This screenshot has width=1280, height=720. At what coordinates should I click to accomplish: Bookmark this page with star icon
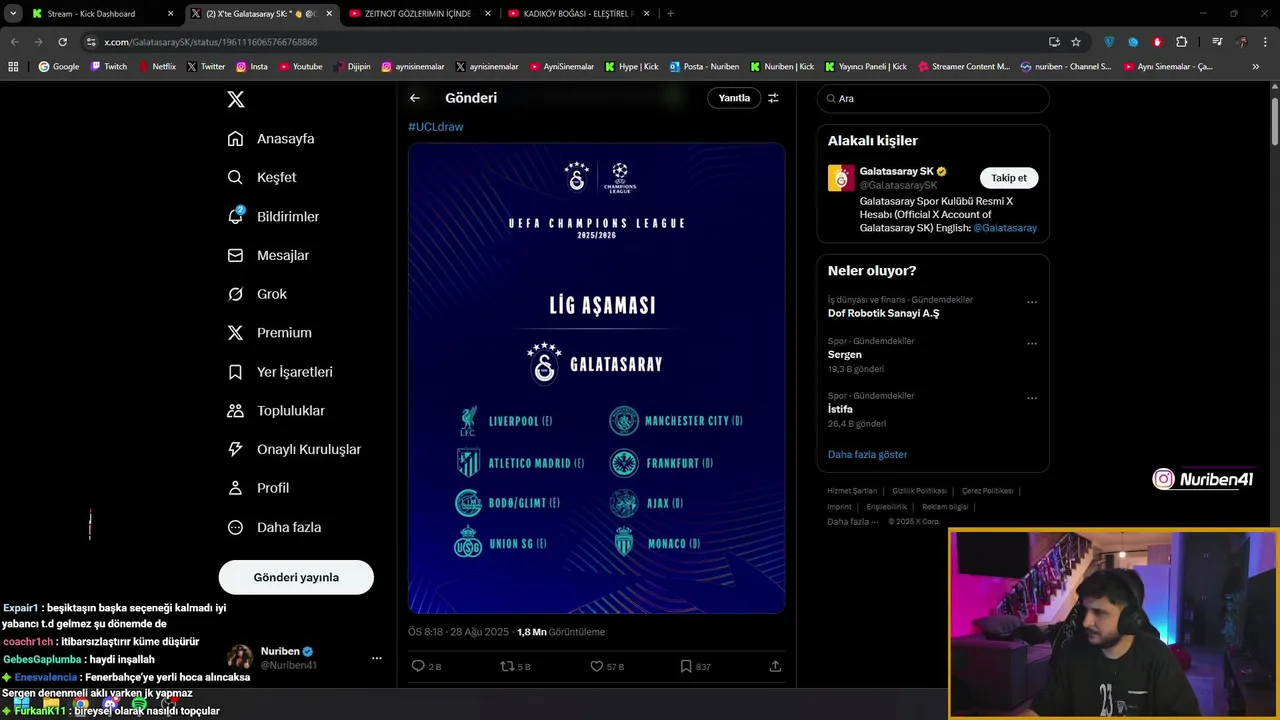pyautogui.click(x=1076, y=42)
